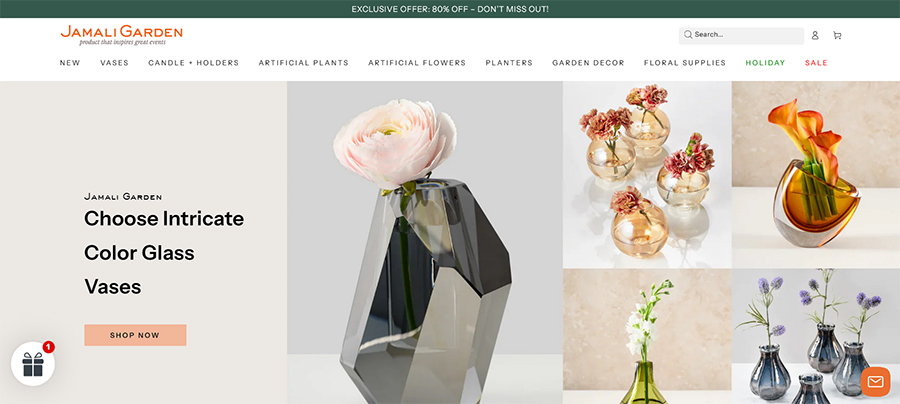The height and width of the screenshot is (404, 900).
Task: Open the green HOLIDAY link
Action: (x=765, y=63)
